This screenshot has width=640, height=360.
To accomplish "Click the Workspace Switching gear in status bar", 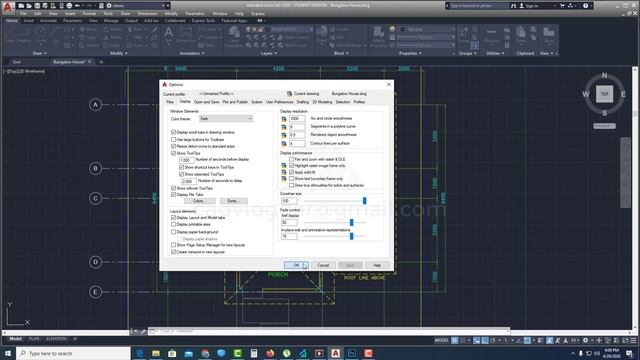I will click(585, 340).
